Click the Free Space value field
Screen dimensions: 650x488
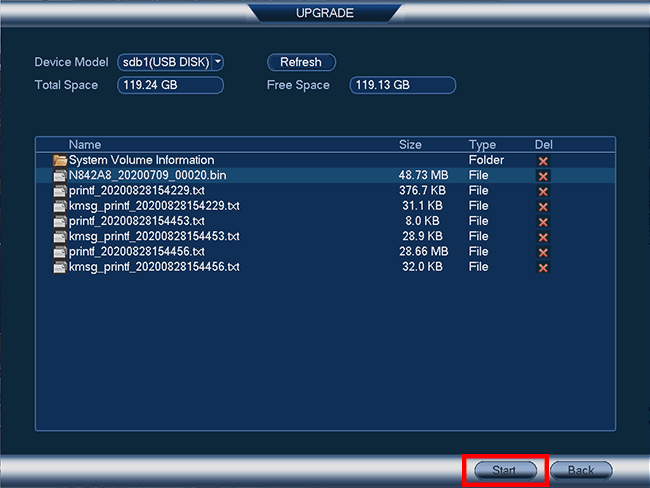tap(402, 85)
